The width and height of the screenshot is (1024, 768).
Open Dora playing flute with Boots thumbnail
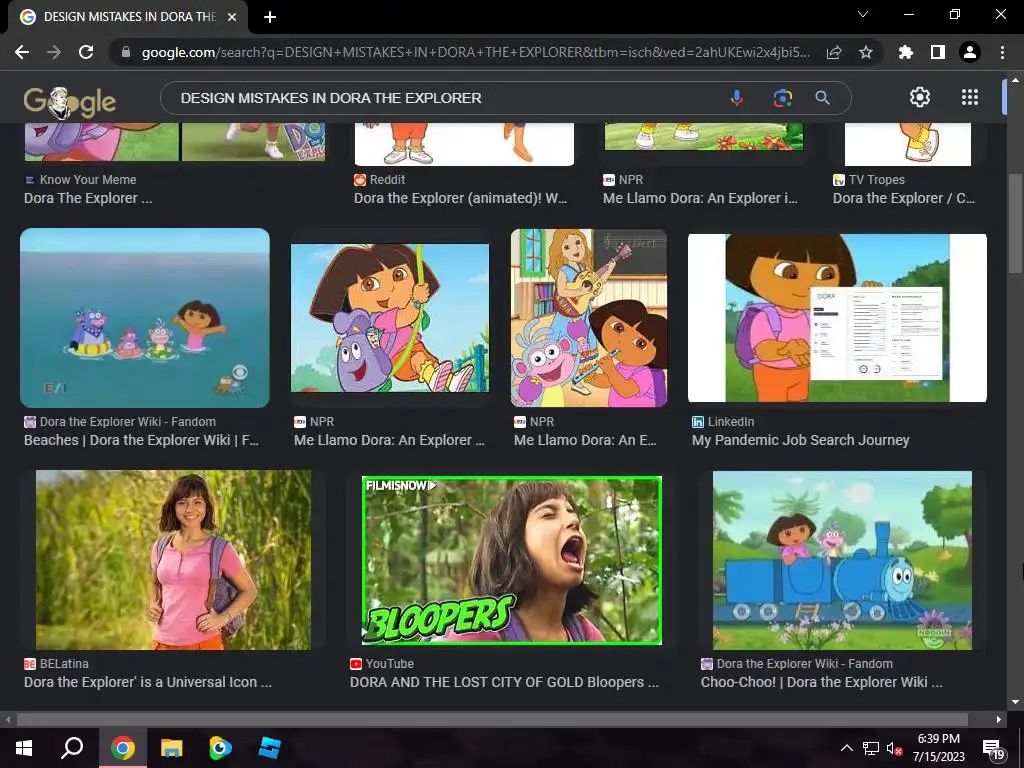pyautogui.click(x=589, y=318)
